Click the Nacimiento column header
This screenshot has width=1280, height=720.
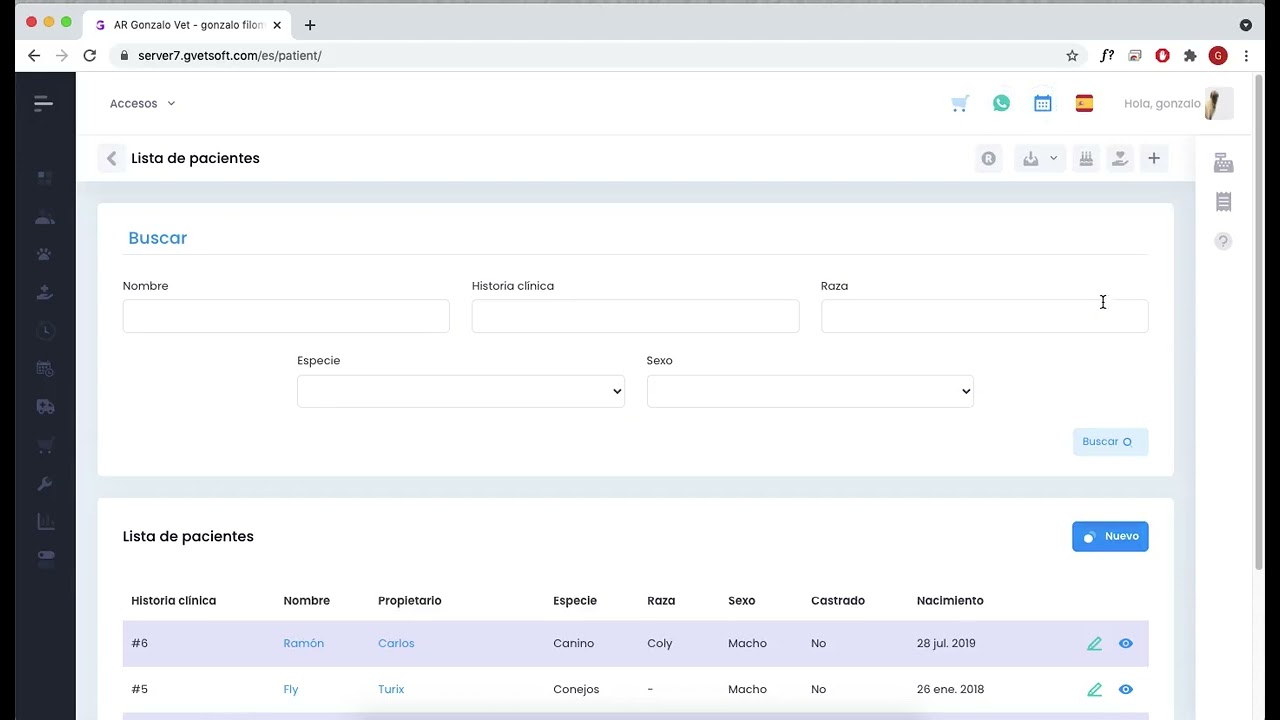pos(950,601)
